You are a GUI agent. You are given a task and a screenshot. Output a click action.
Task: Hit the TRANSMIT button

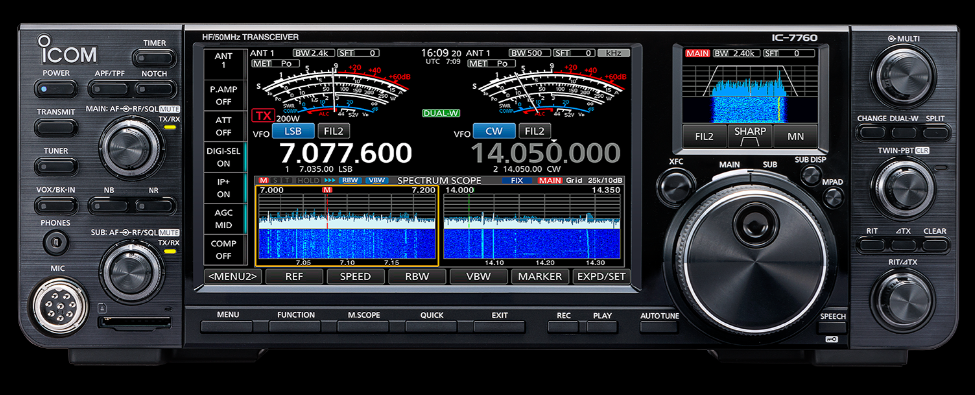coord(56,128)
